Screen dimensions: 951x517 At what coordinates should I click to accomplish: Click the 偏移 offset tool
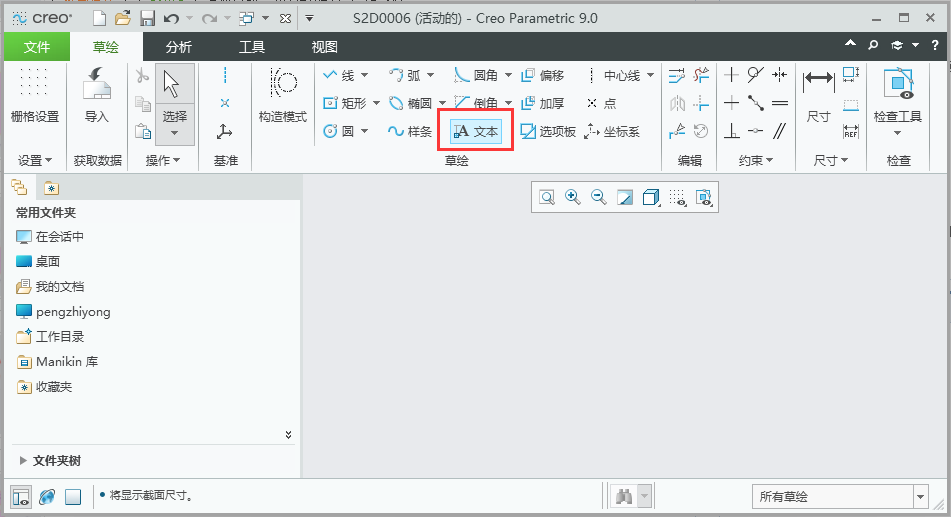(x=542, y=75)
